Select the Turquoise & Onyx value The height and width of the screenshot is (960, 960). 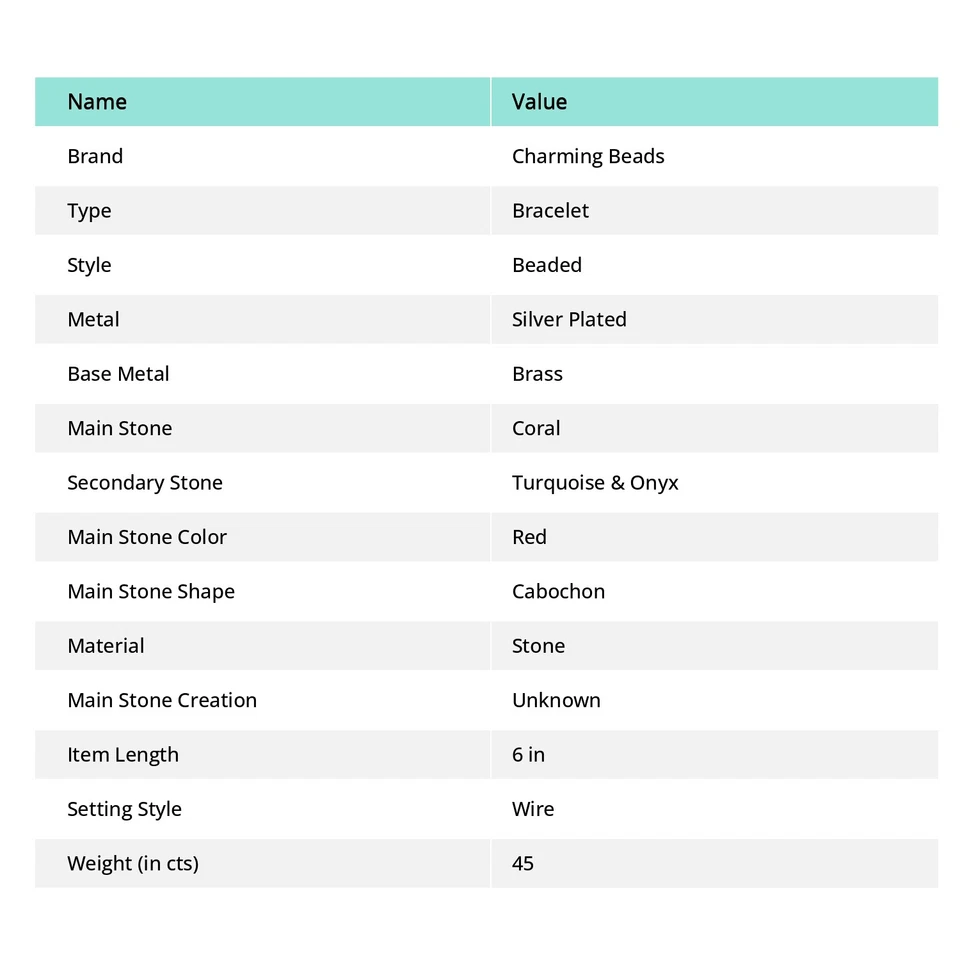pyautogui.click(x=595, y=483)
